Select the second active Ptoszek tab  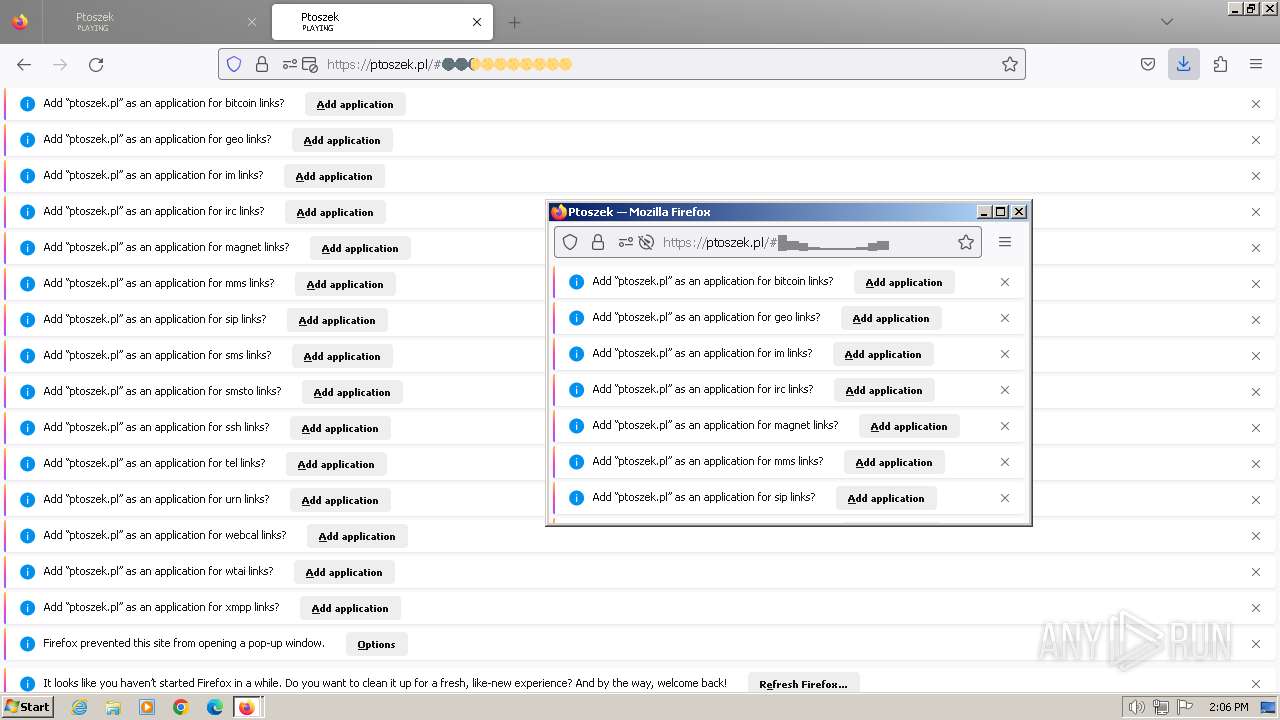coord(380,22)
